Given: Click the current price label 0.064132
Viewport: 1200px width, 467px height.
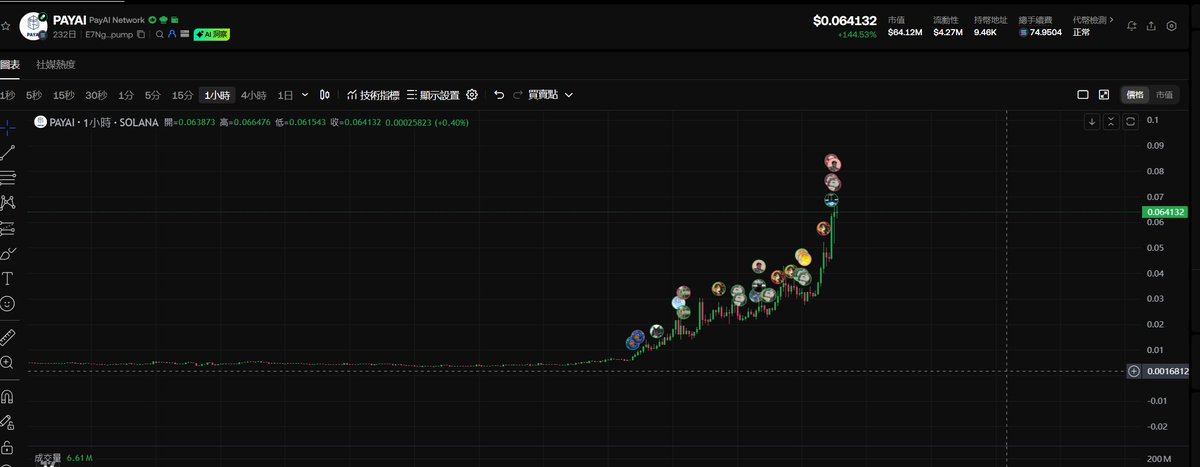Looking at the screenshot, I should [1164, 212].
